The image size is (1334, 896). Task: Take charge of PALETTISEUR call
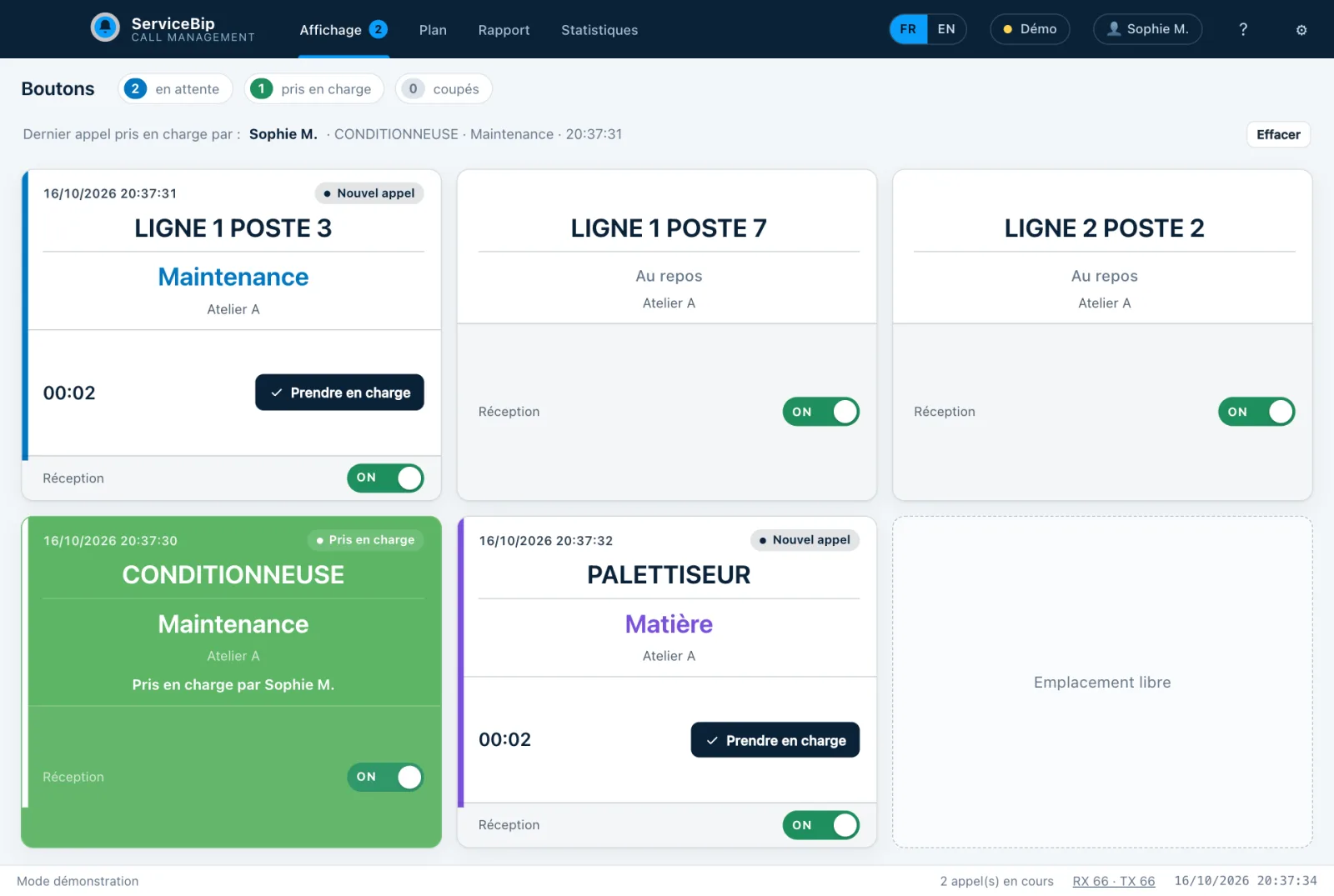(x=775, y=740)
